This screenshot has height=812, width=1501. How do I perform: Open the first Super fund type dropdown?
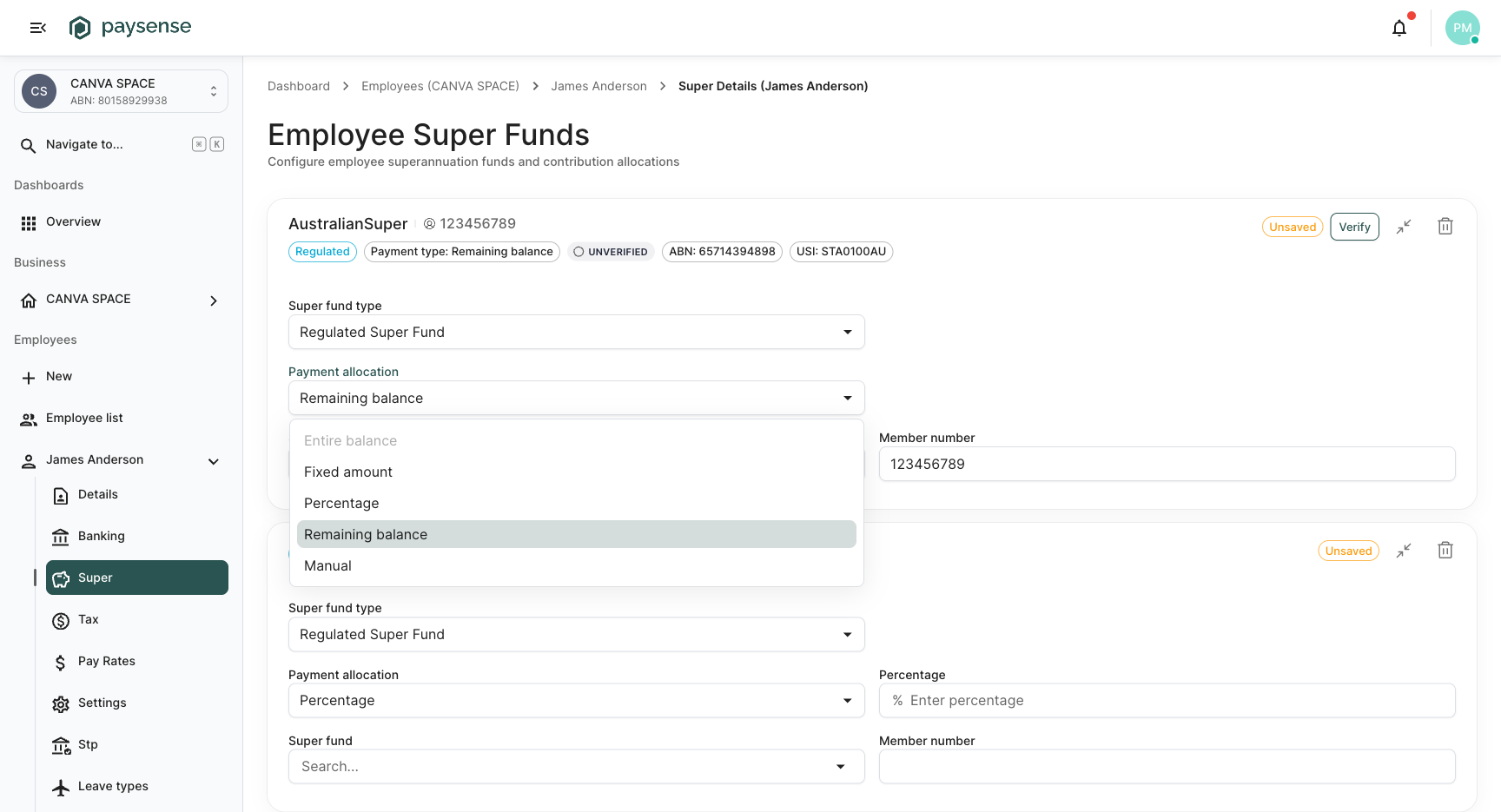click(577, 332)
